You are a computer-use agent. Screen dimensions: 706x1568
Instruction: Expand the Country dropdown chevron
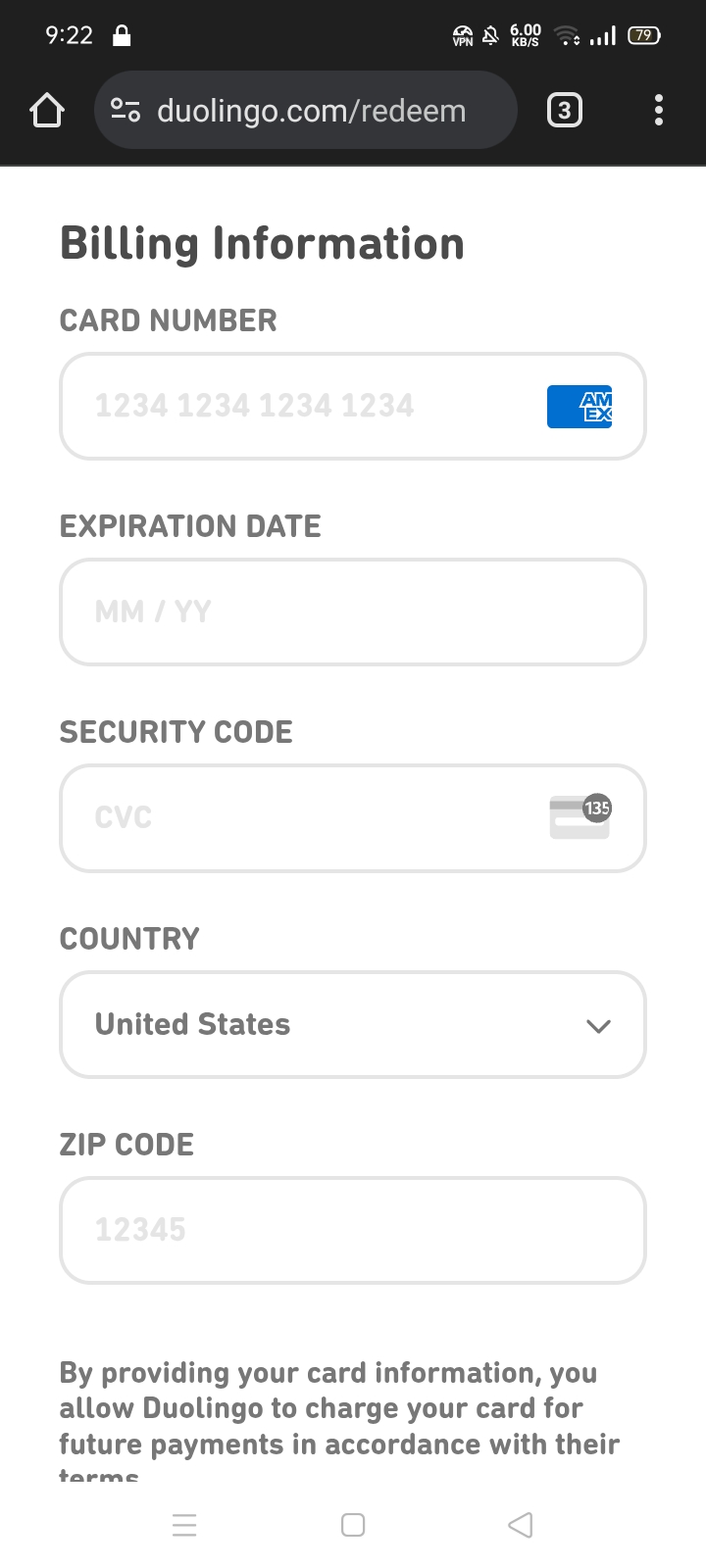pyautogui.click(x=598, y=1026)
